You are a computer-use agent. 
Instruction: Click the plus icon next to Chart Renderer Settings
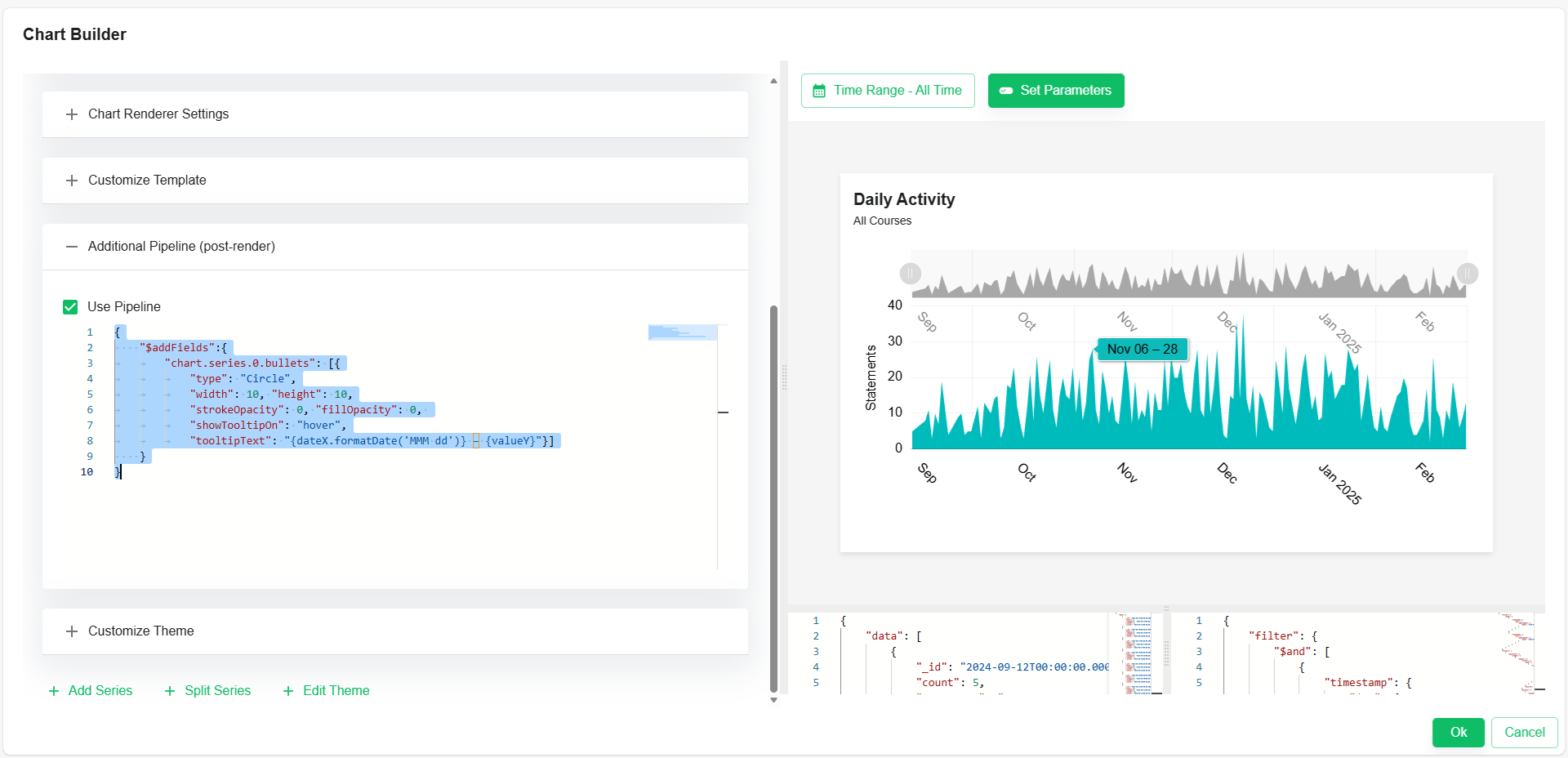[72, 114]
